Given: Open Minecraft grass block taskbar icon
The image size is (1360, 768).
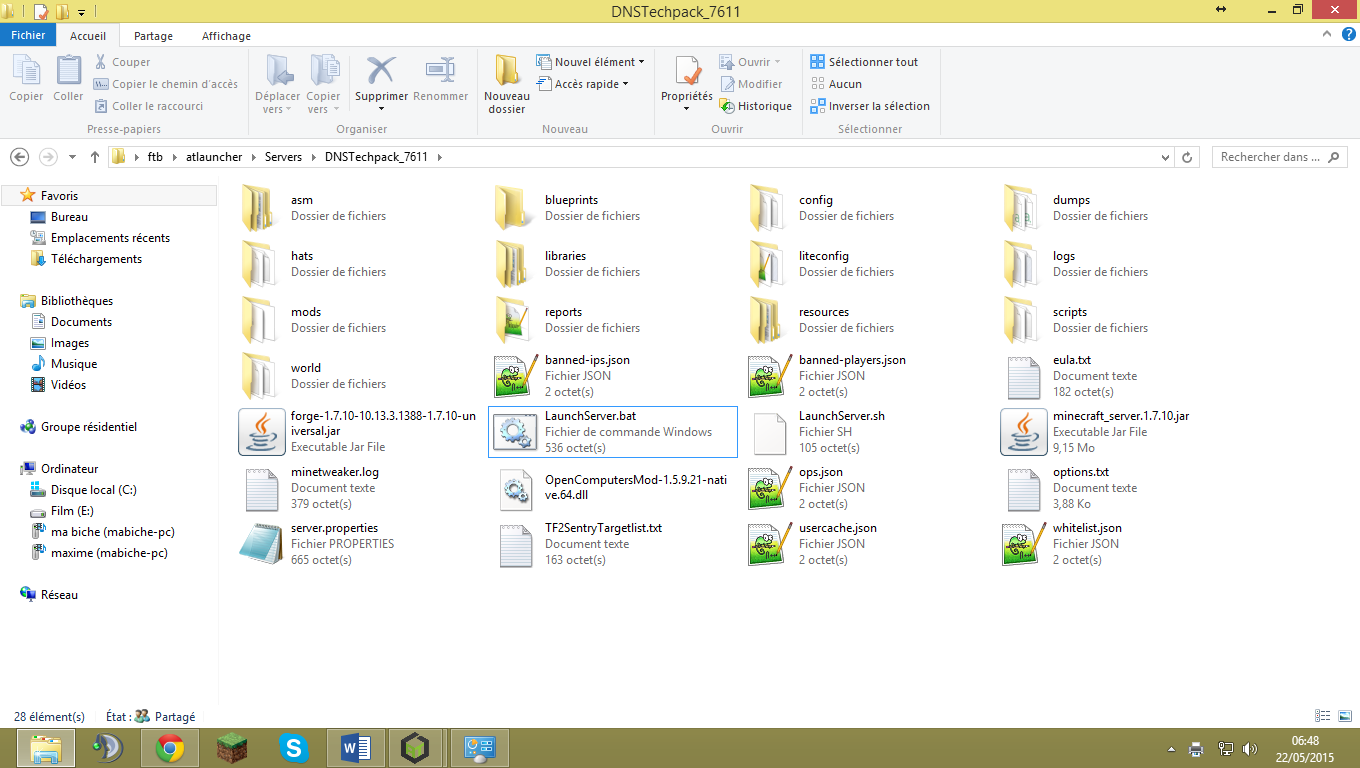Looking at the screenshot, I should tap(232, 748).
